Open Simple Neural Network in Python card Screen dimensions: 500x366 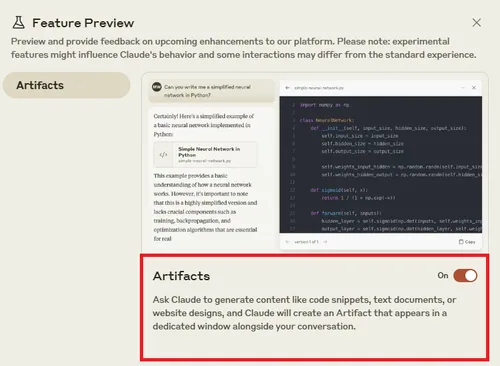coord(205,155)
